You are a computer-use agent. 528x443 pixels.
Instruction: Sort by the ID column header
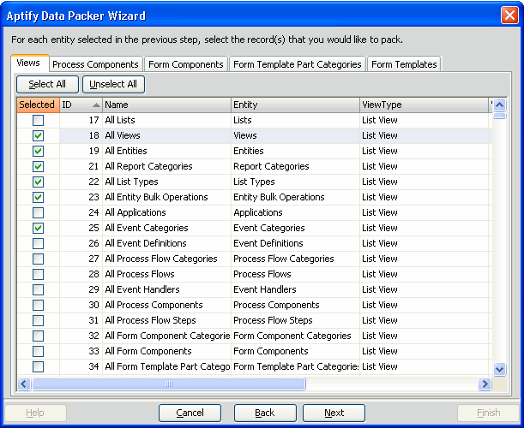[81, 105]
